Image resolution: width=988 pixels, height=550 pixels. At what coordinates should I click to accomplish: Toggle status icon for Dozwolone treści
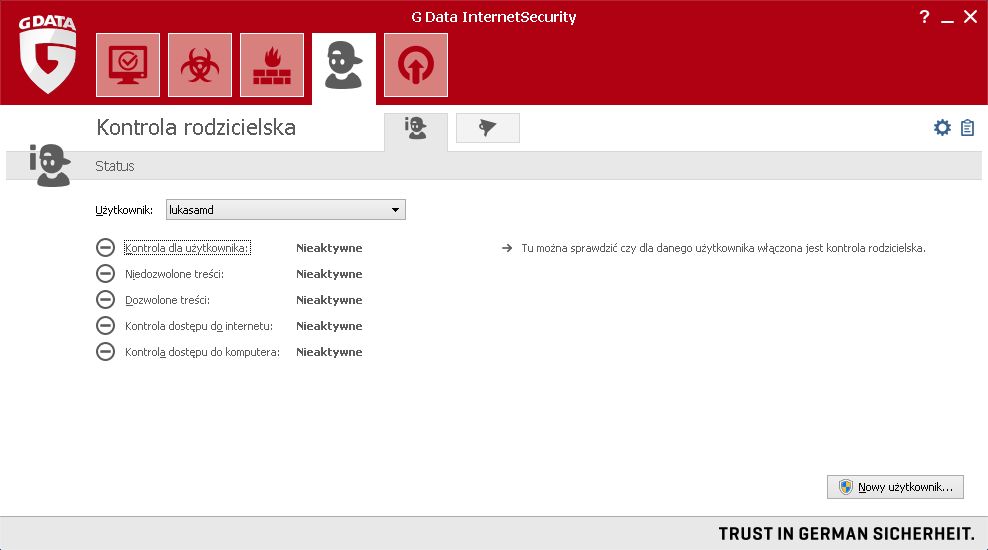[x=105, y=299]
